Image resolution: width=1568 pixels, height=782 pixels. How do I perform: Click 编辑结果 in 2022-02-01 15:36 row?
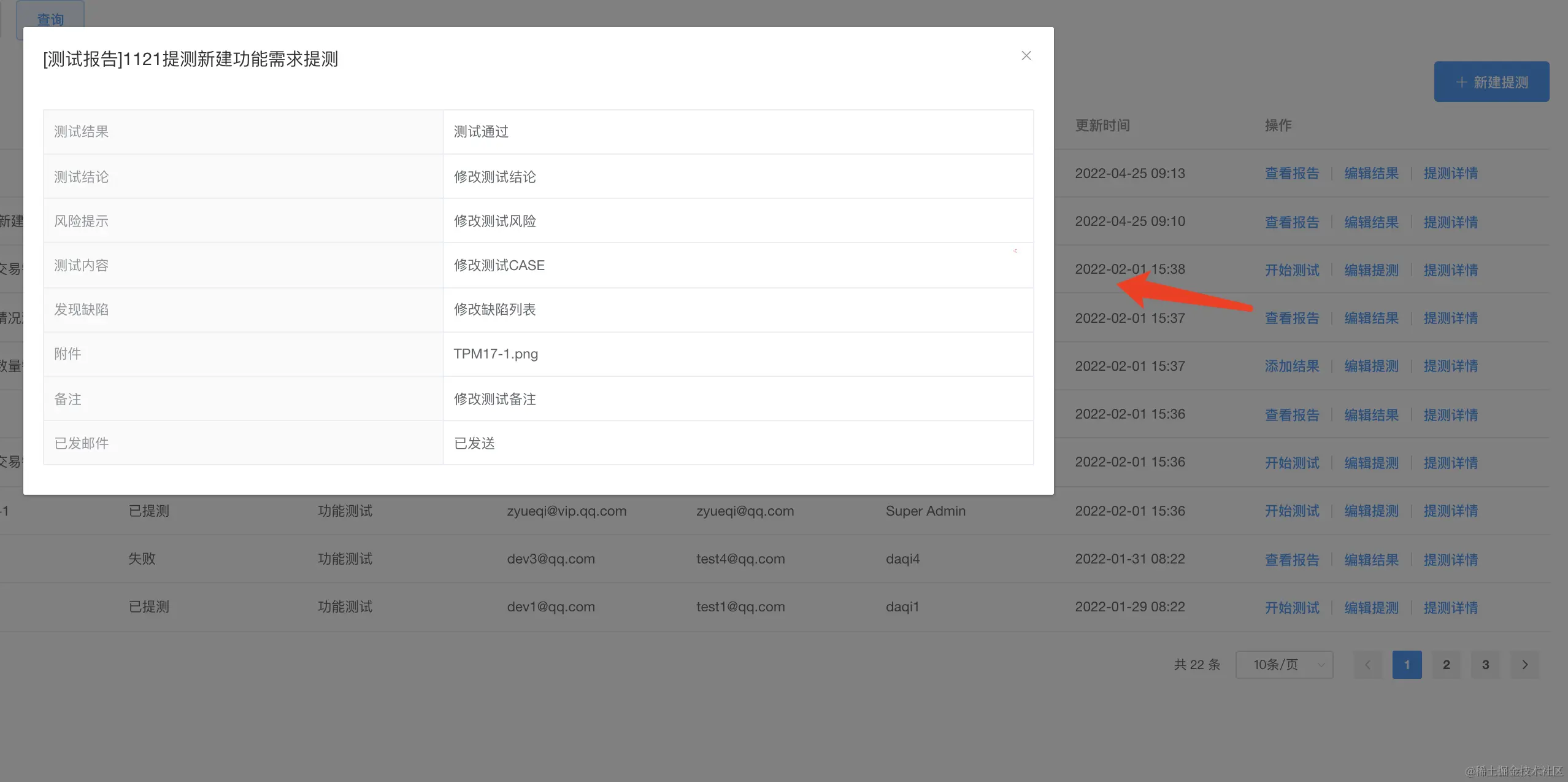point(1371,415)
